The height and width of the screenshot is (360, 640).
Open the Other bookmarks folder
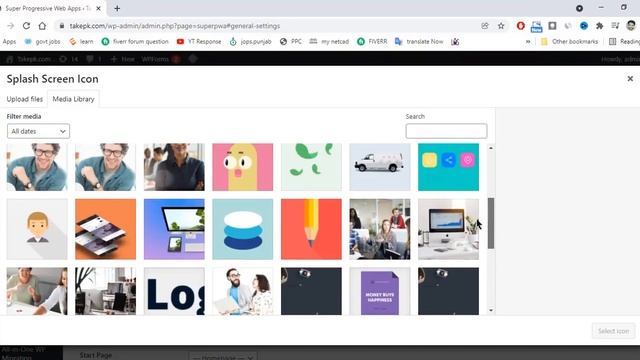point(569,41)
